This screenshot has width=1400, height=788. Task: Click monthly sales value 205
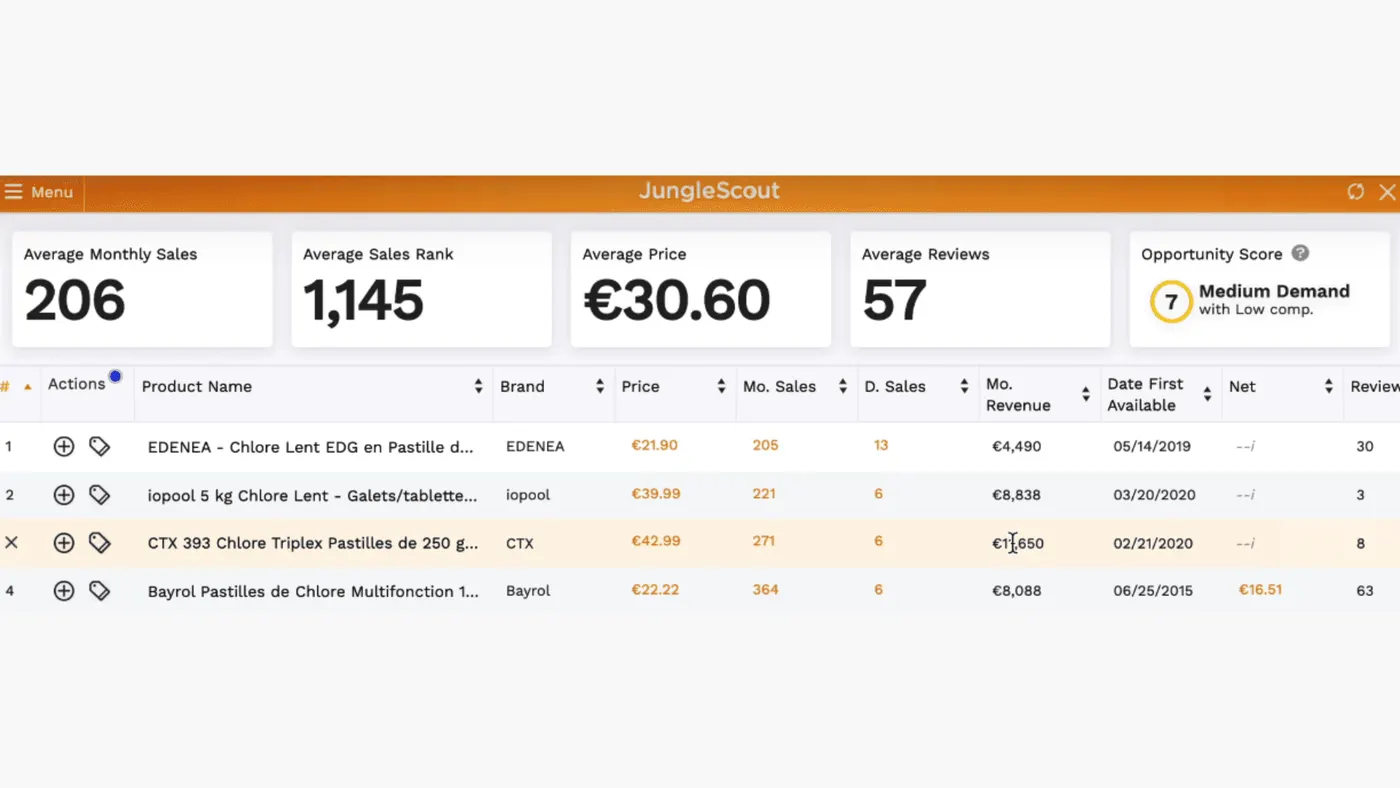765,445
